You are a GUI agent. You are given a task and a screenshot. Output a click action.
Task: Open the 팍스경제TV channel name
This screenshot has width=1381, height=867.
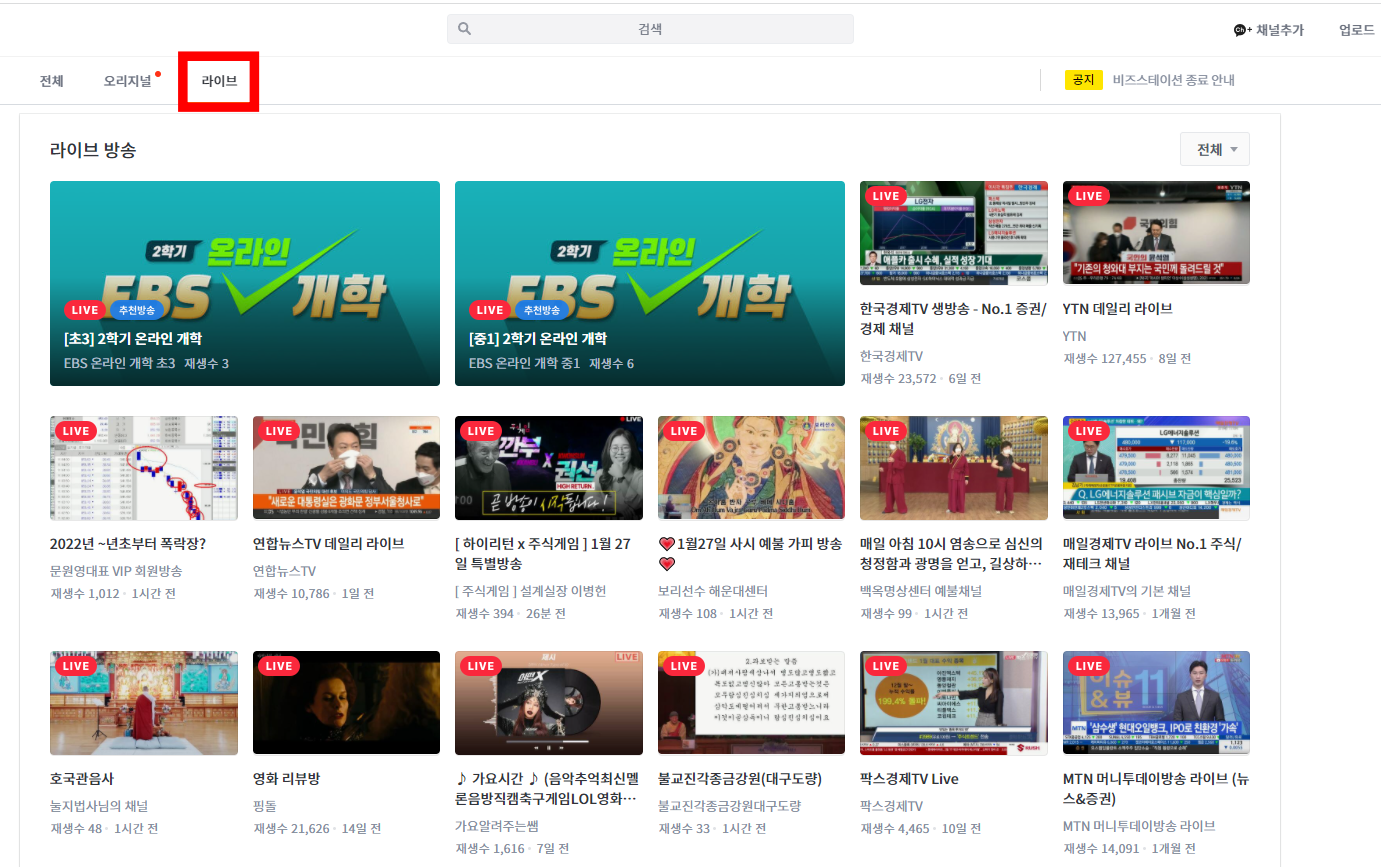tap(891, 806)
